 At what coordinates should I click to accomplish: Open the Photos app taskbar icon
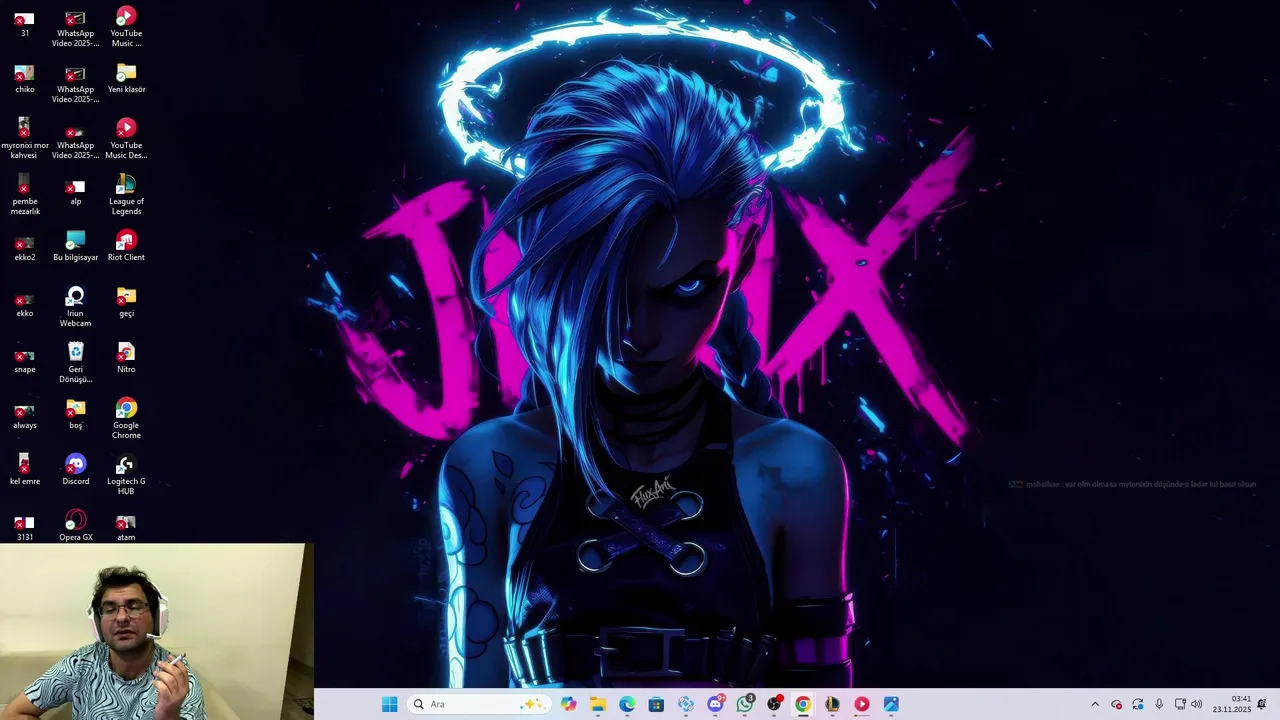[x=891, y=704]
